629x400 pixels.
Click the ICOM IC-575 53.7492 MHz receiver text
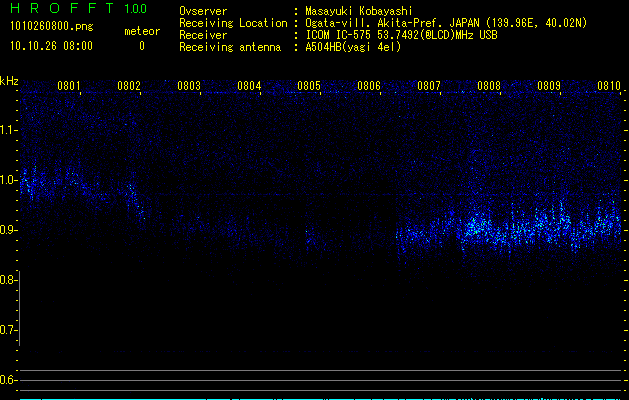click(x=401, y=35)
